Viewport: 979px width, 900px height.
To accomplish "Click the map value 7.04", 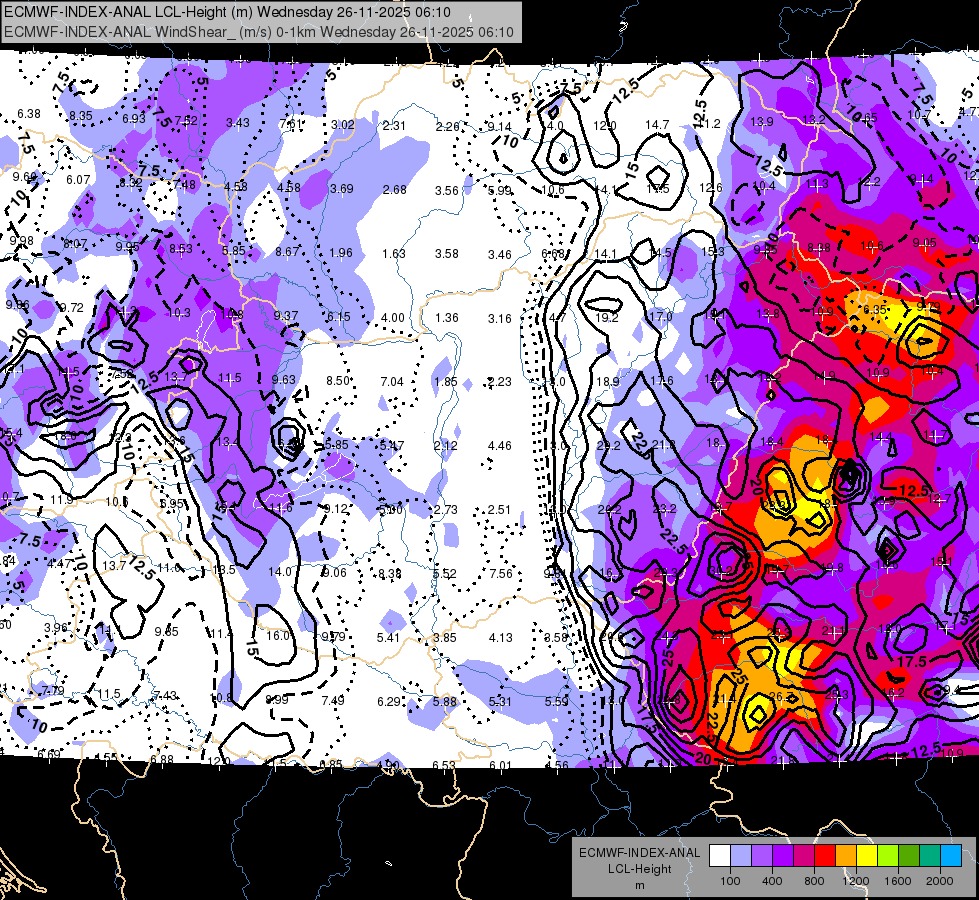I will coord(392,382).
